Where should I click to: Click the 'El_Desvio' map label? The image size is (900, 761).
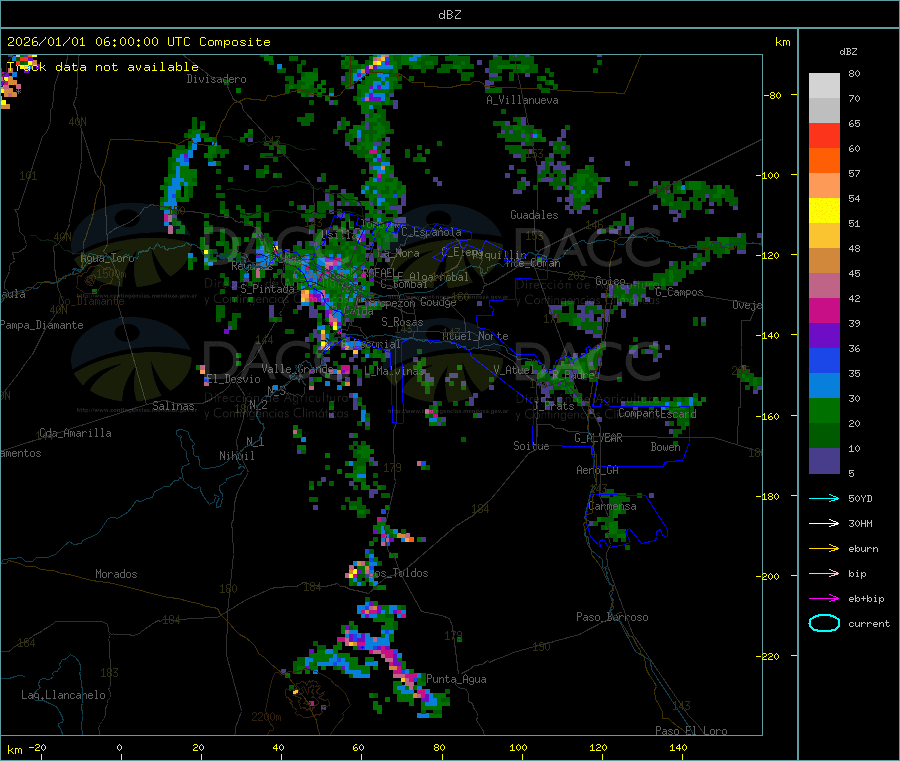pyautogui.click(x=233, y=379)
